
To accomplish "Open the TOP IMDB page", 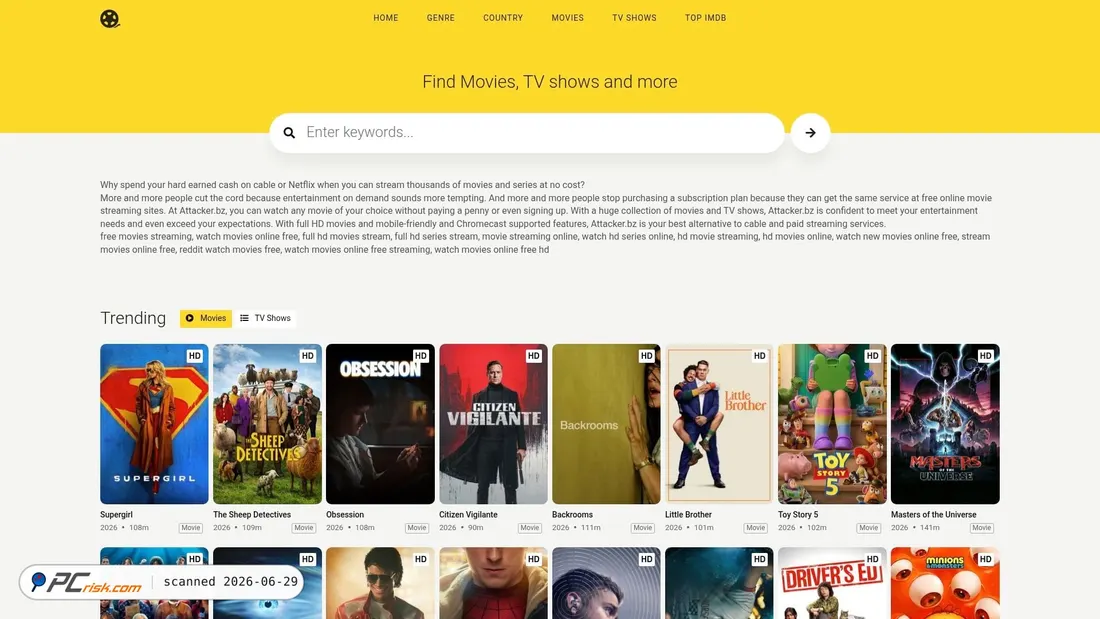I will click(x=706, y=18).
